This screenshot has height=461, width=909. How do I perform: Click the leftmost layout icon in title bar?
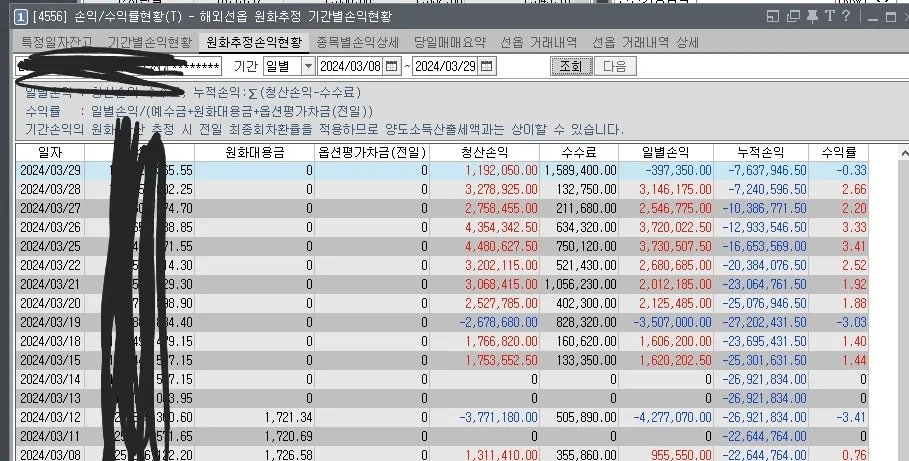773,16
